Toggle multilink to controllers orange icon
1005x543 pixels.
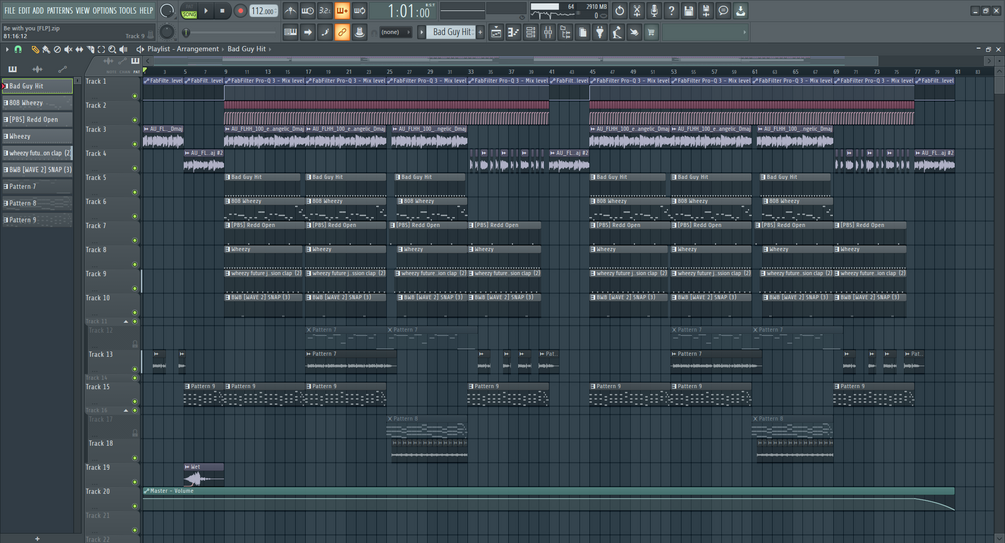pyautogui.click(x=342, y=32)
